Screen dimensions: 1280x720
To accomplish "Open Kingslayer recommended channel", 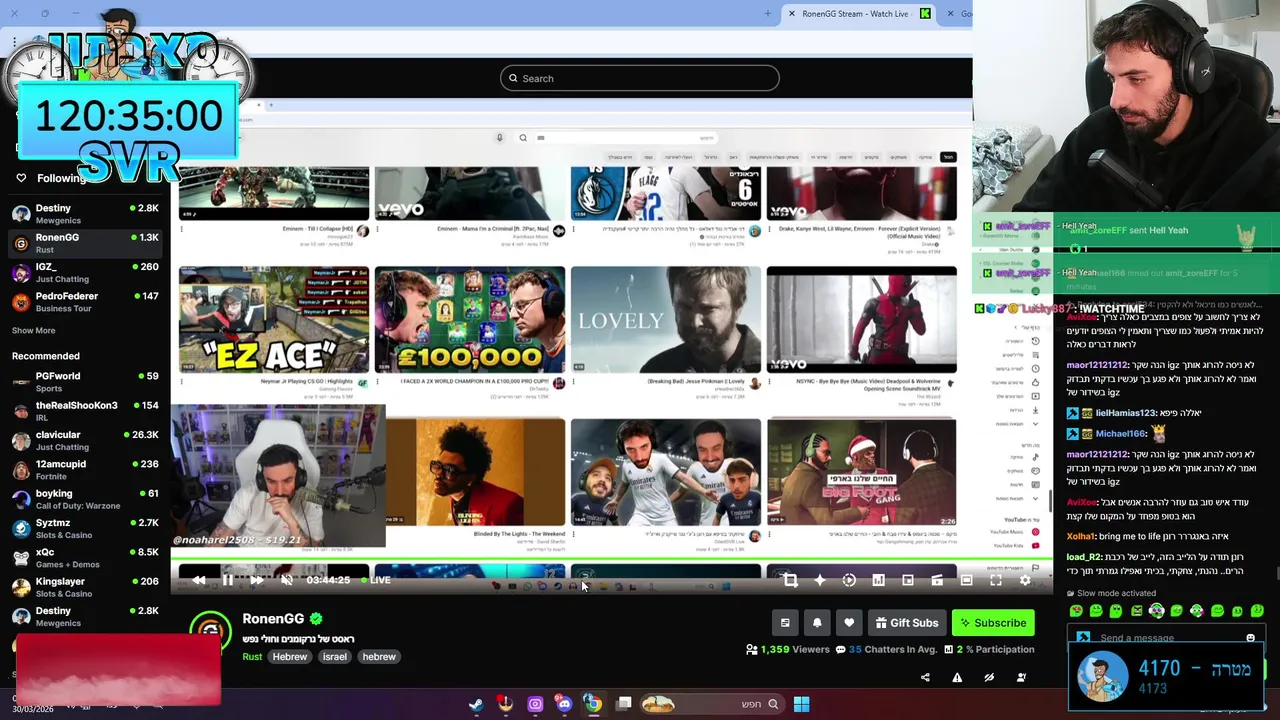I will [85, 587].
